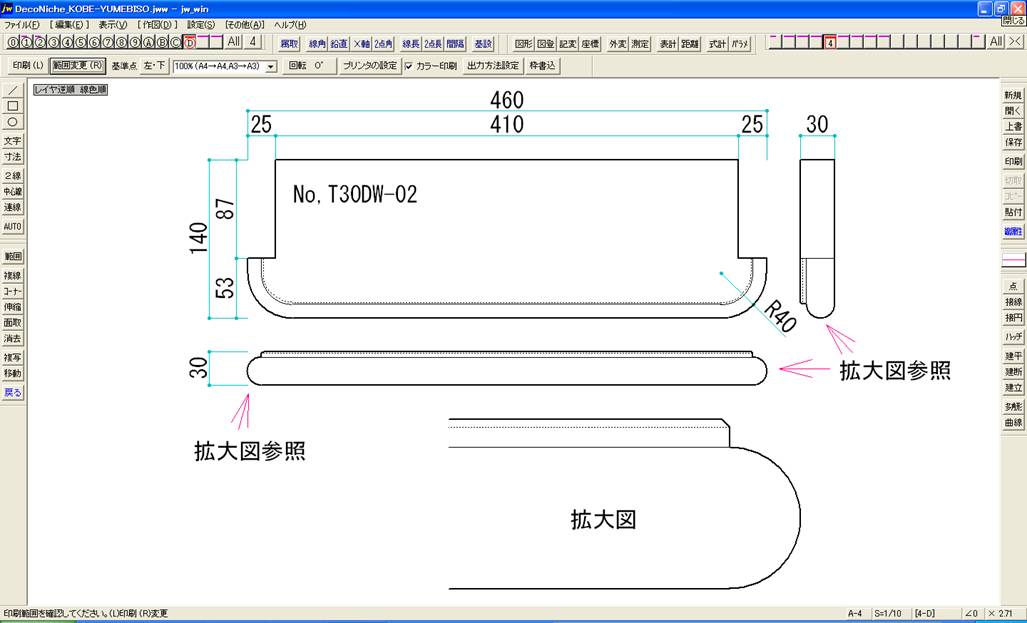Viewport: 1027px width, 623px height.
Task: Open the 表示(V) menu
Action: (x=113, y=25)
